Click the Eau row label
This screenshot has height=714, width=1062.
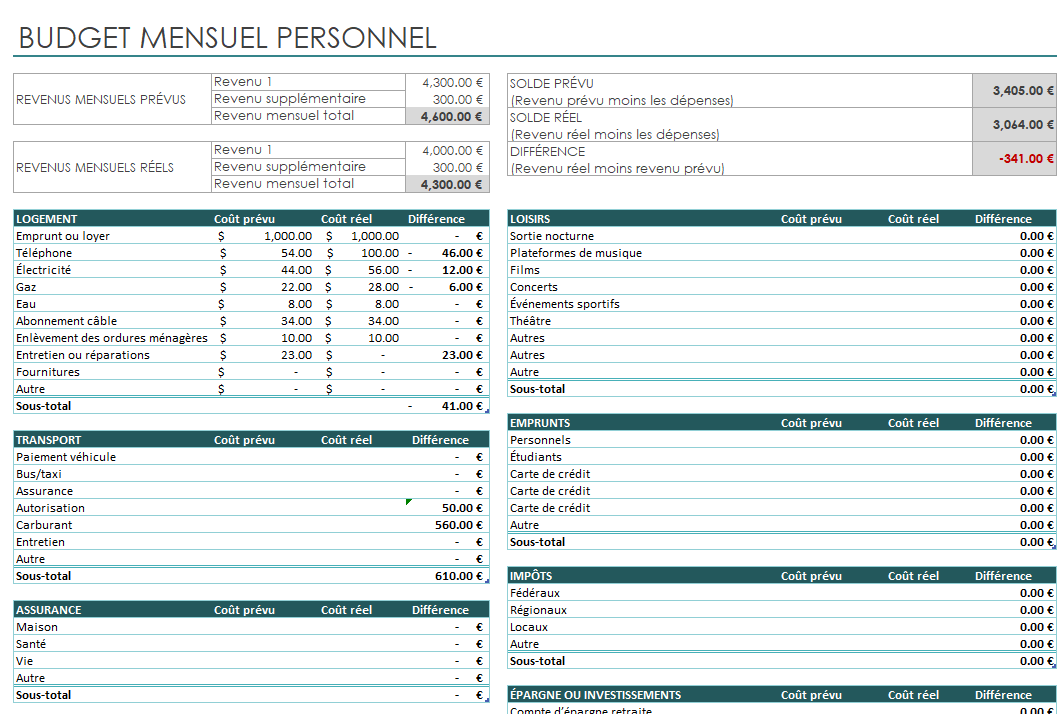(26, 304)
